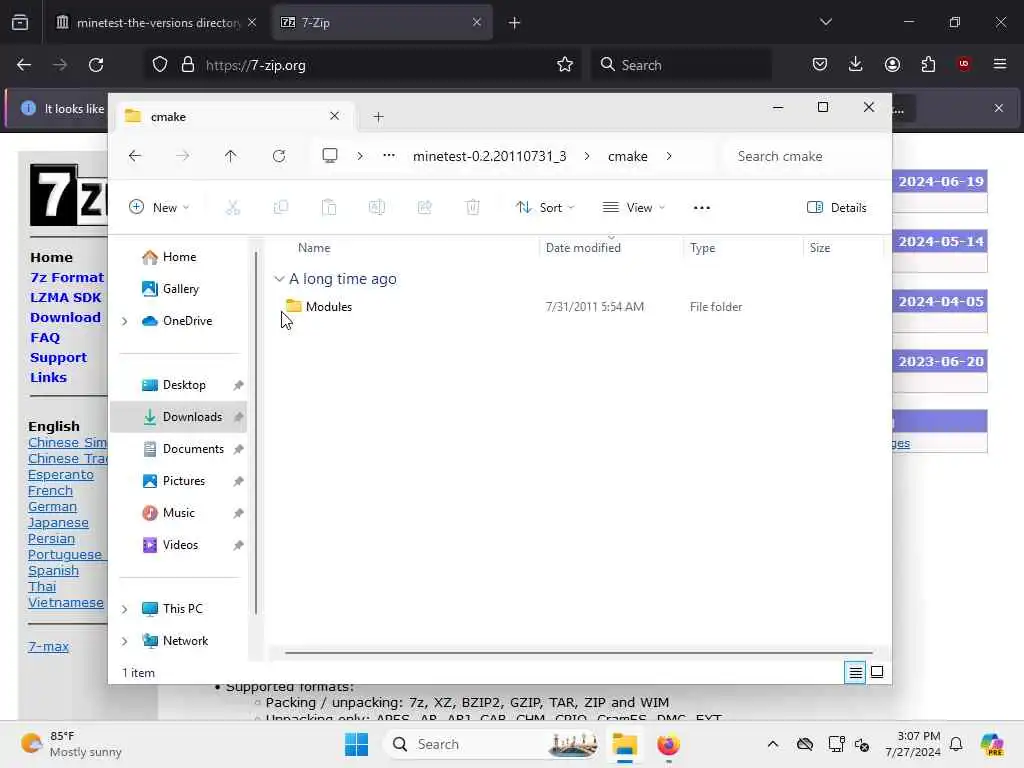The image size is (1024, 768).
Task: Click the Cut icon in Explorer toolbar
Action: 232,208
